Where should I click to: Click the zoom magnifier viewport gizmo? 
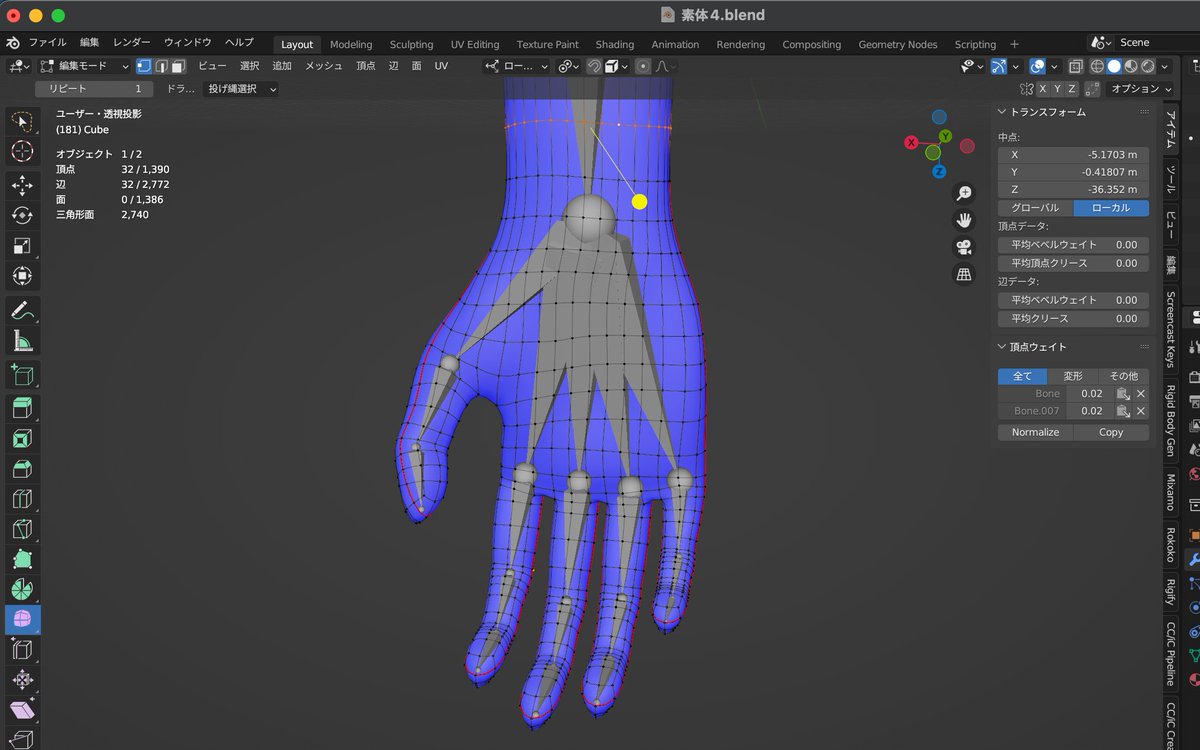(964, 193)
